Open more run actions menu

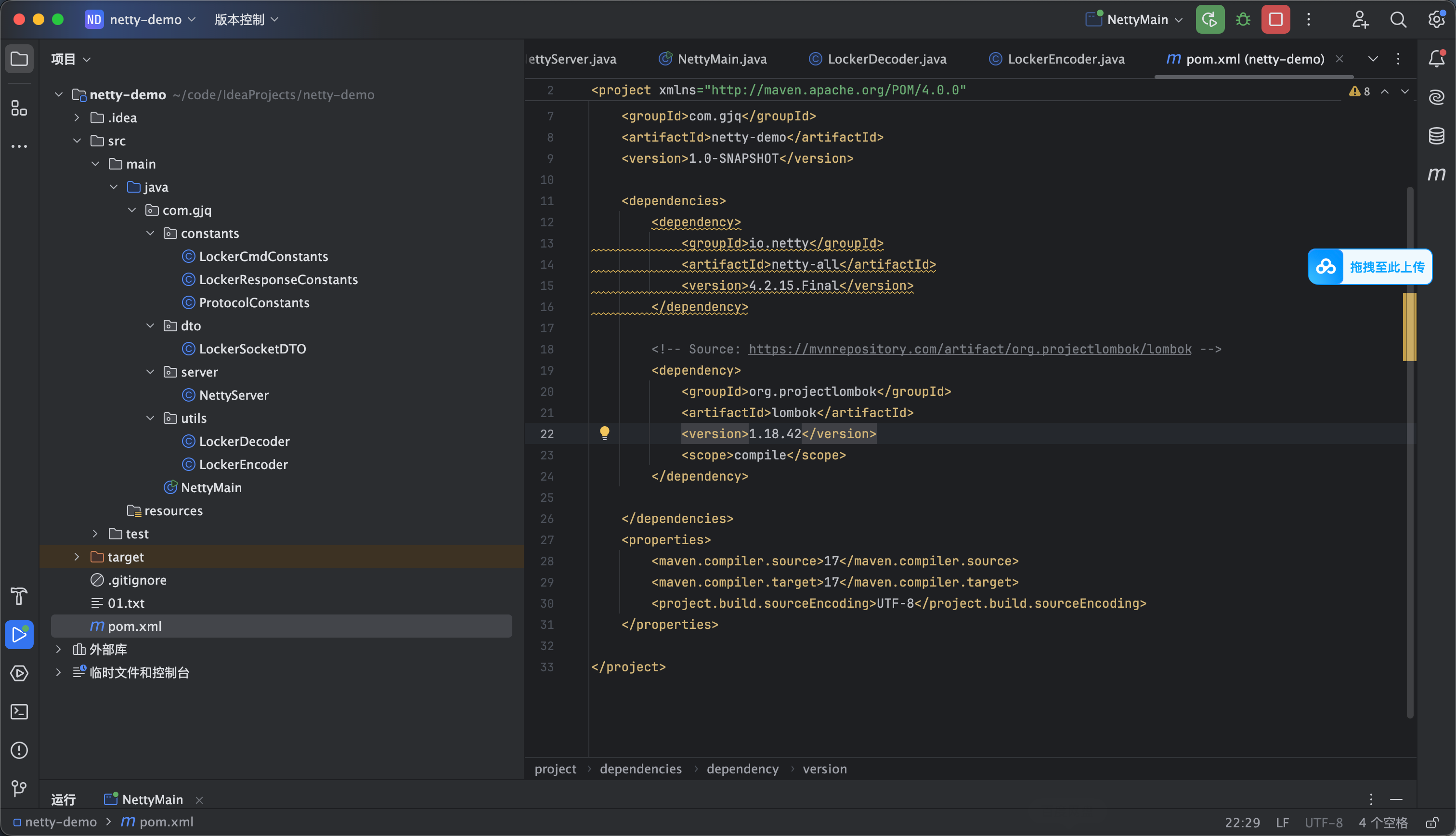[x=1309, y=20]
